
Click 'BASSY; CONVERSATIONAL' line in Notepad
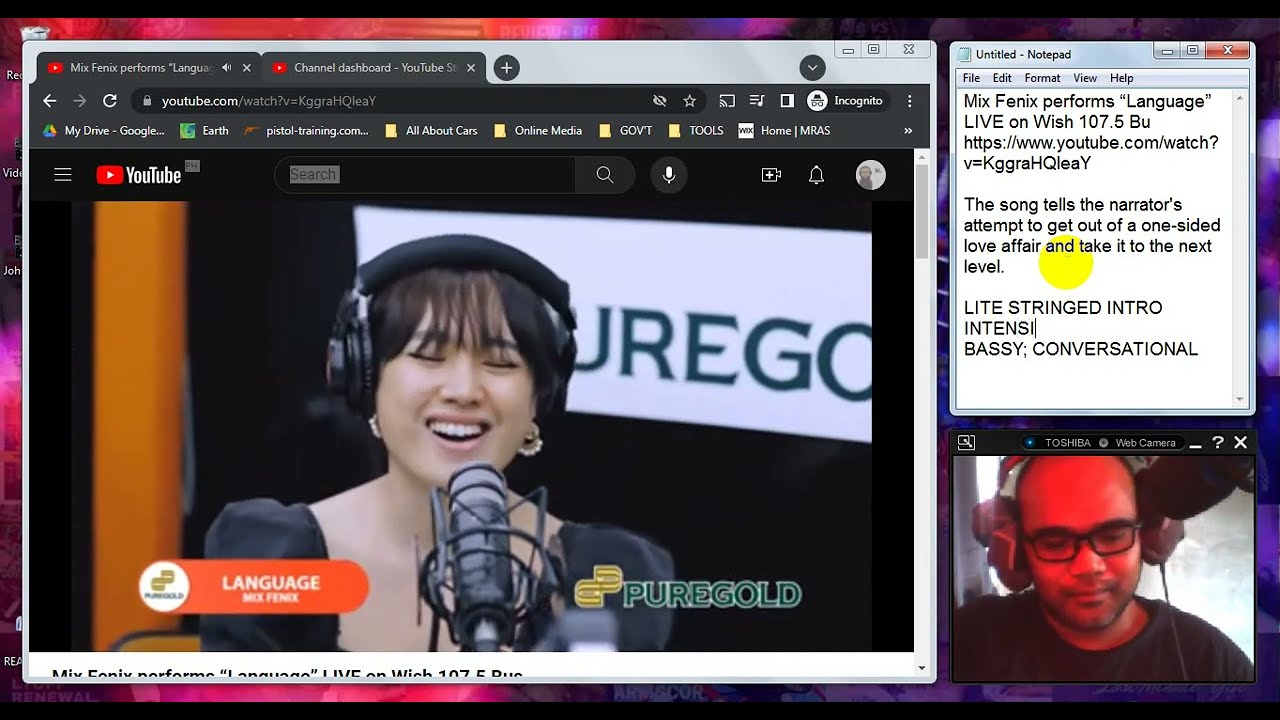pyautogui.click(x=1081, y=349)
